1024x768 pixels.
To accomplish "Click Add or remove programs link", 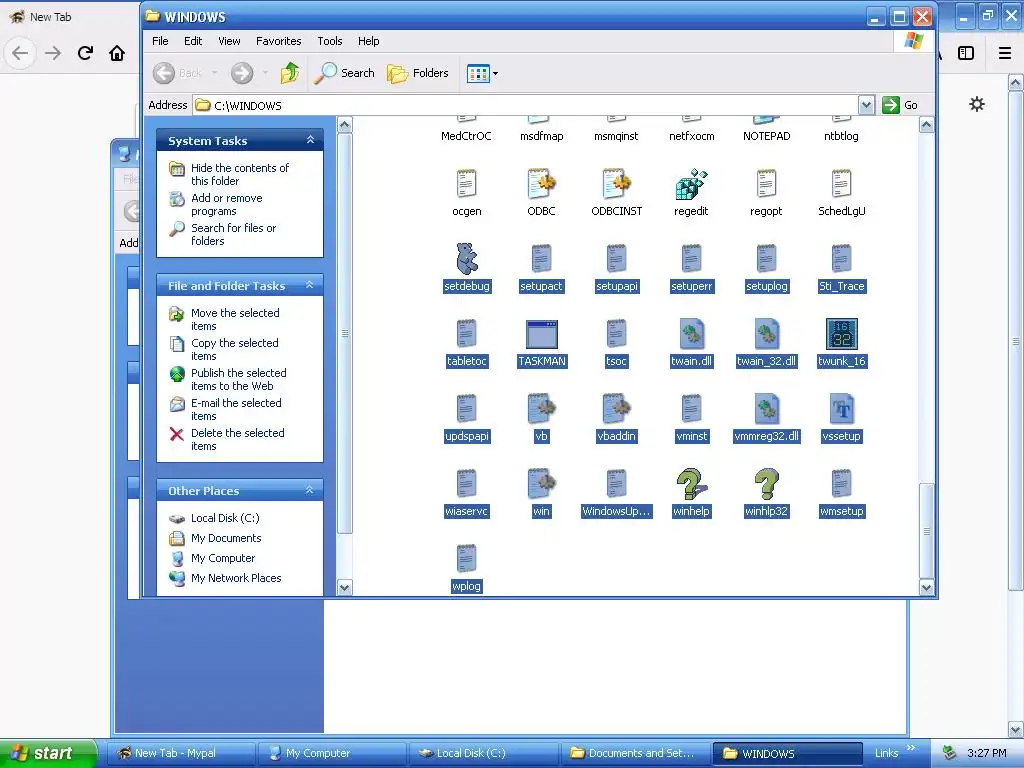I will click(227, 204).
